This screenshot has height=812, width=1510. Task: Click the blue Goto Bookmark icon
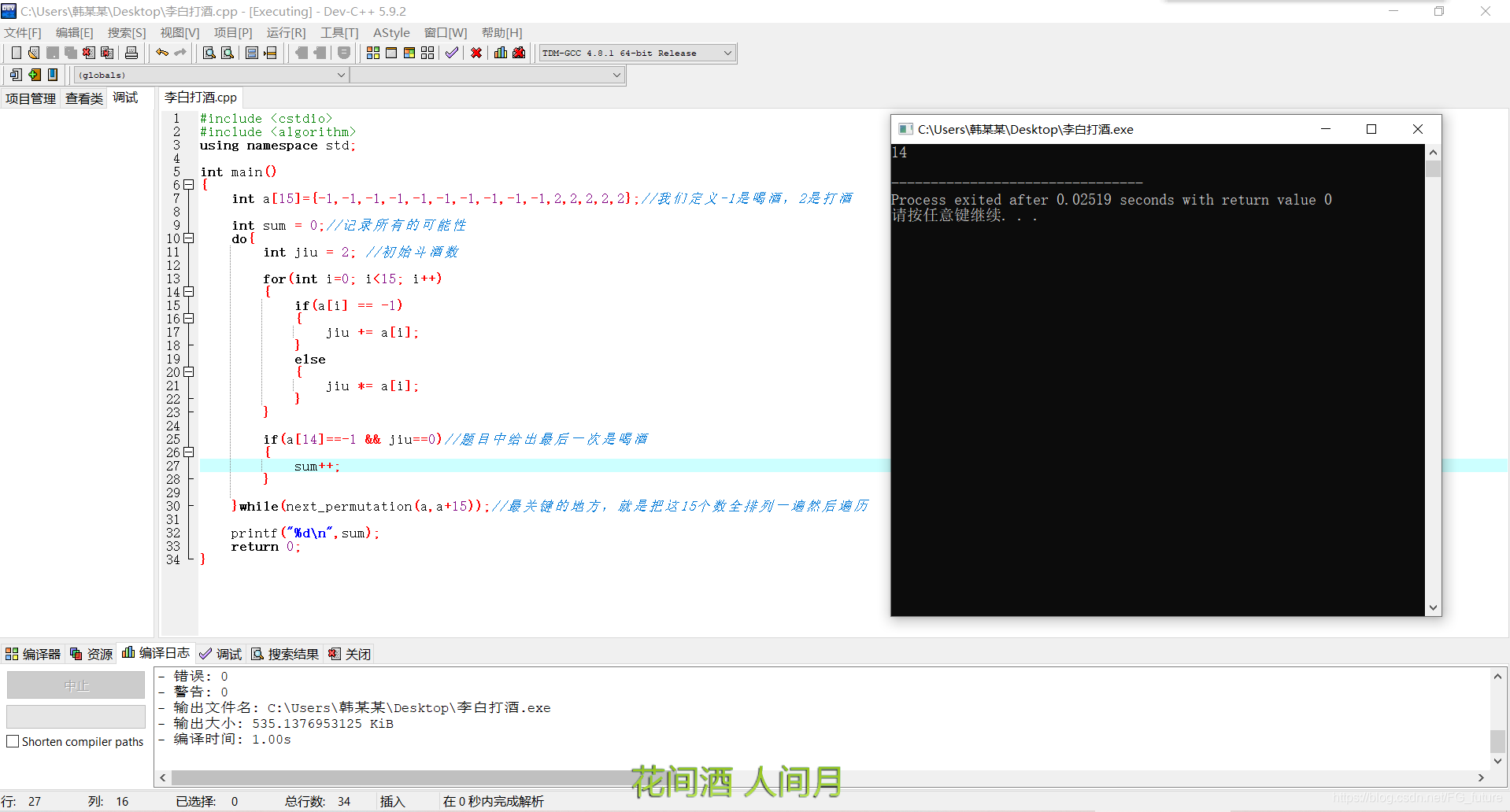pyautogui.click(x=53, y=75)
